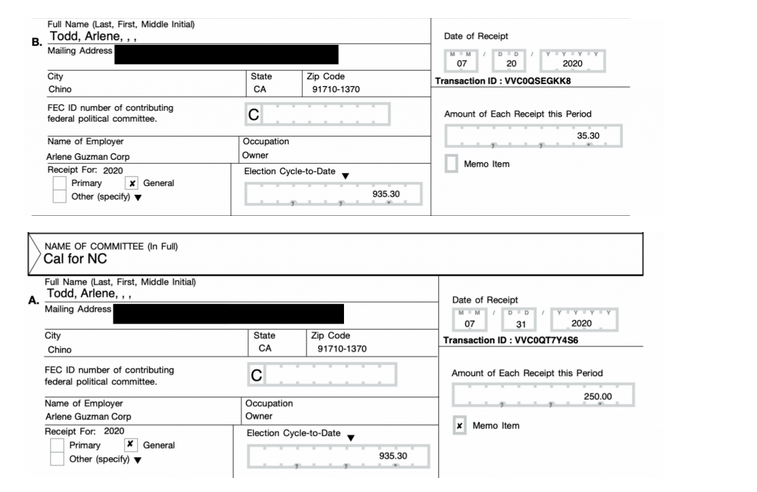757x492 pixels.
Task: Click the state CA in section A
Action: pos(265,348)
